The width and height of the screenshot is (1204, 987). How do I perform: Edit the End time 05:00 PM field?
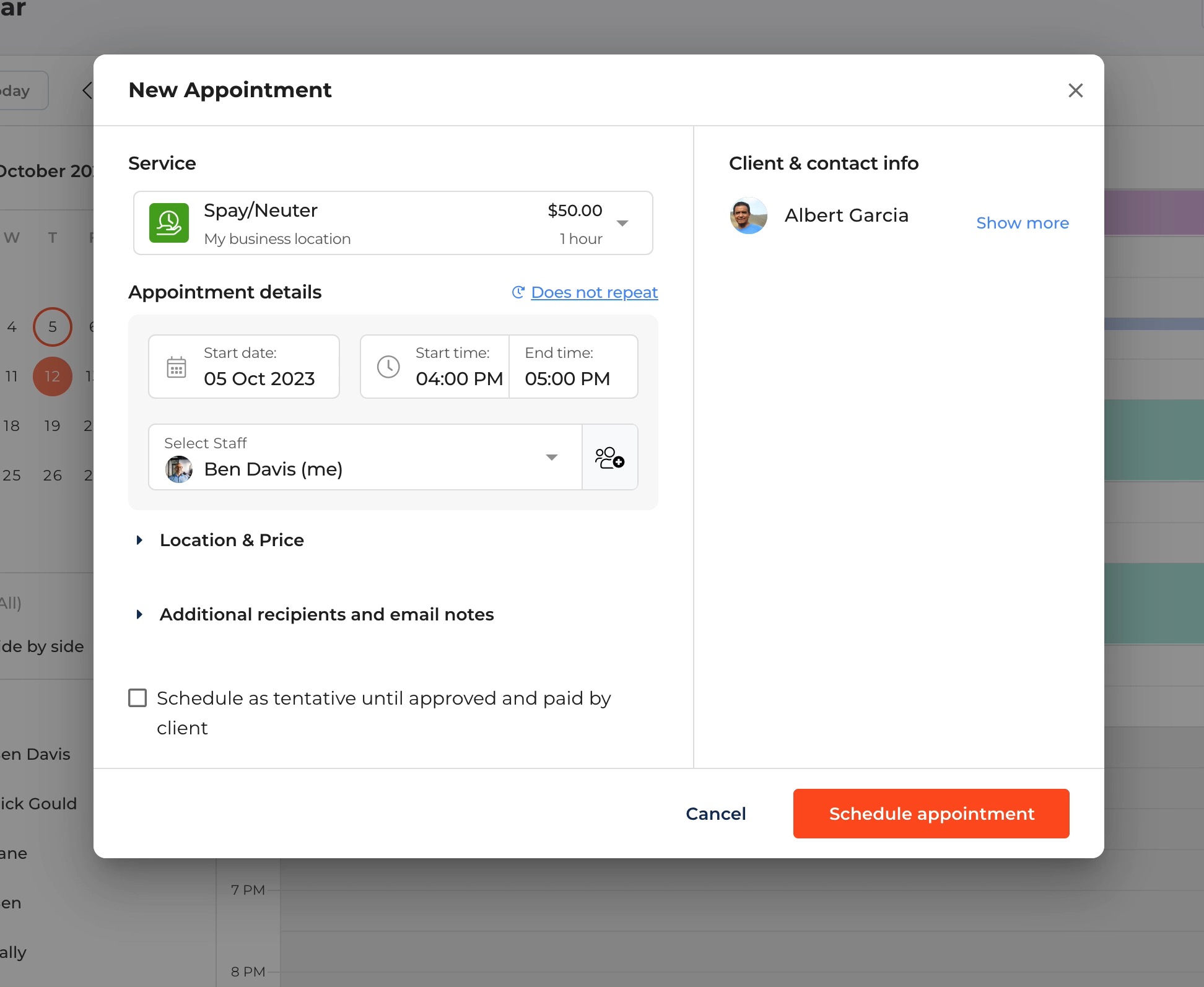(x=567, y=378)
